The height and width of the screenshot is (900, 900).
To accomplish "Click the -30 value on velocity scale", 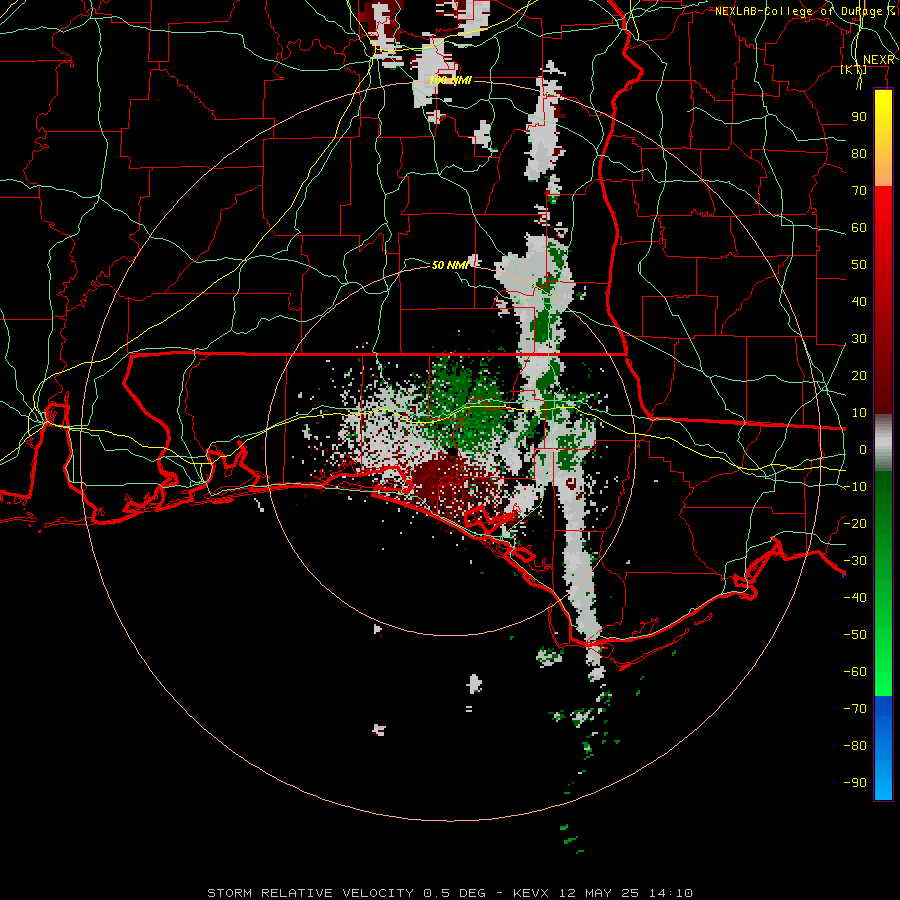I will [x=855, y=561].
